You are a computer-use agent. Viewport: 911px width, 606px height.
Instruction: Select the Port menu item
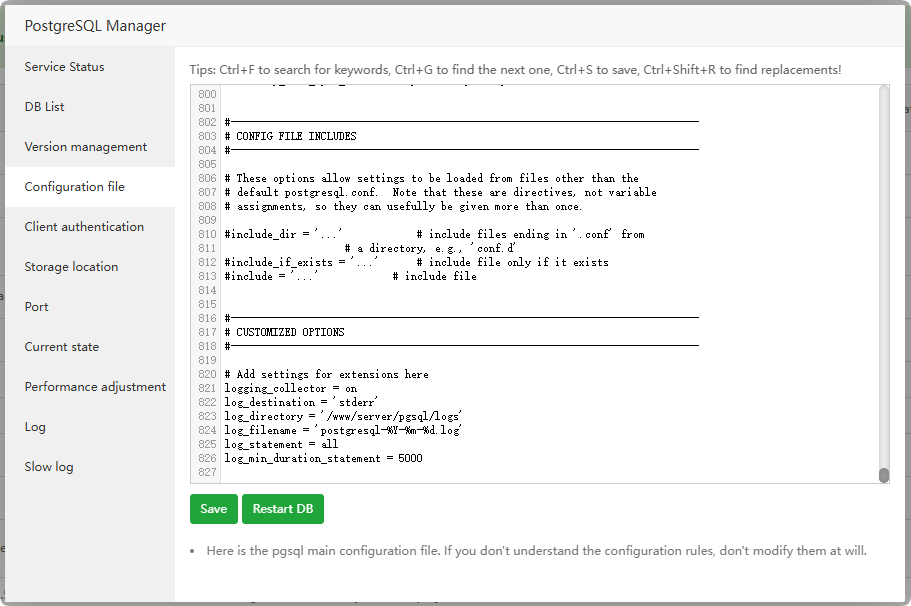click(37, 307)
